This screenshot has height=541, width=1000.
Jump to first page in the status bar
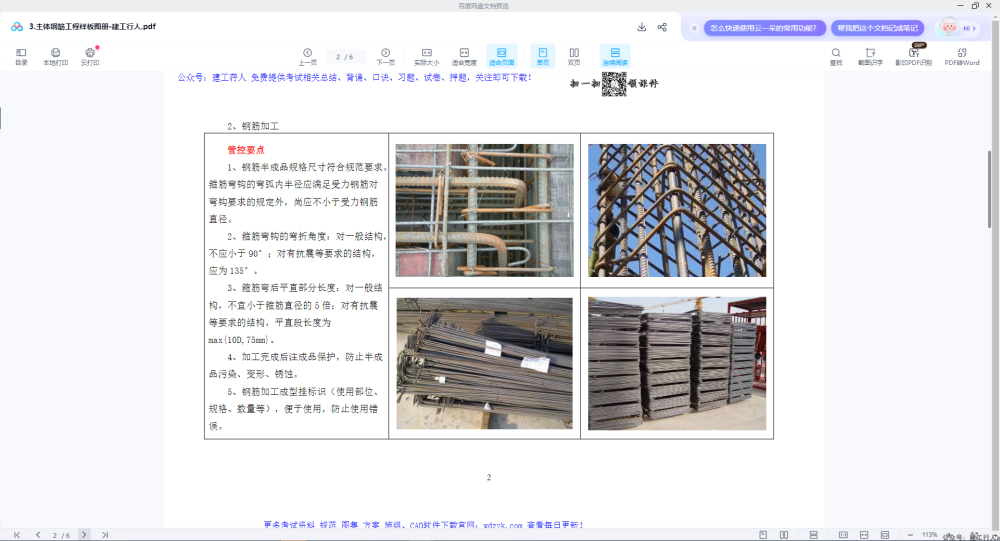tap(17, 535)
